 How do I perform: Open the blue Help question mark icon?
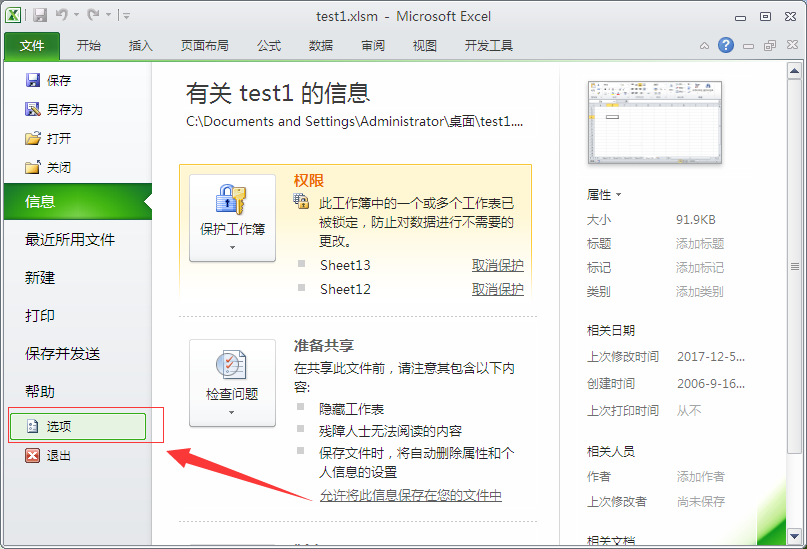tap(726, 45)
